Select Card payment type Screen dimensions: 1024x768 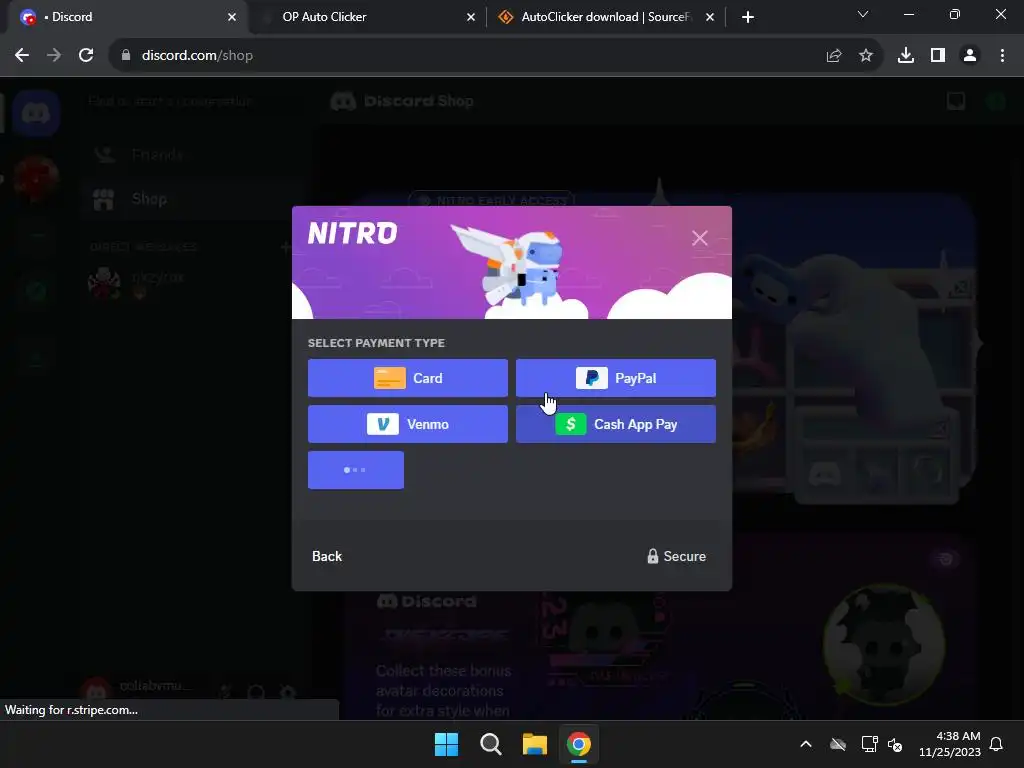point(408,378)
